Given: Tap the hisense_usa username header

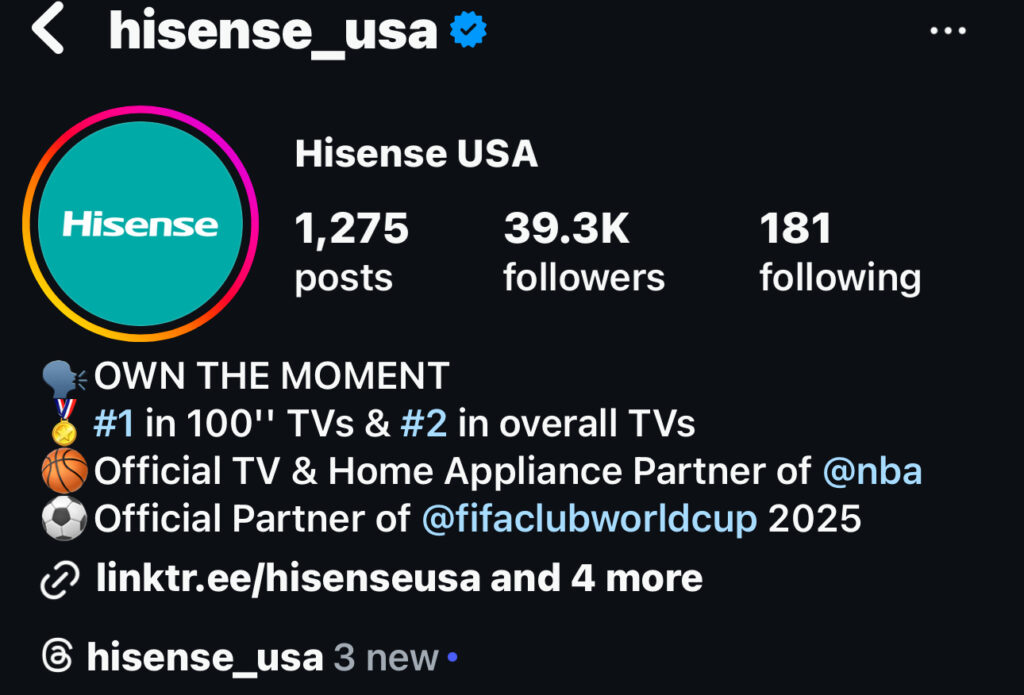Looking at the screenshot, I should (x=273, y=31).
